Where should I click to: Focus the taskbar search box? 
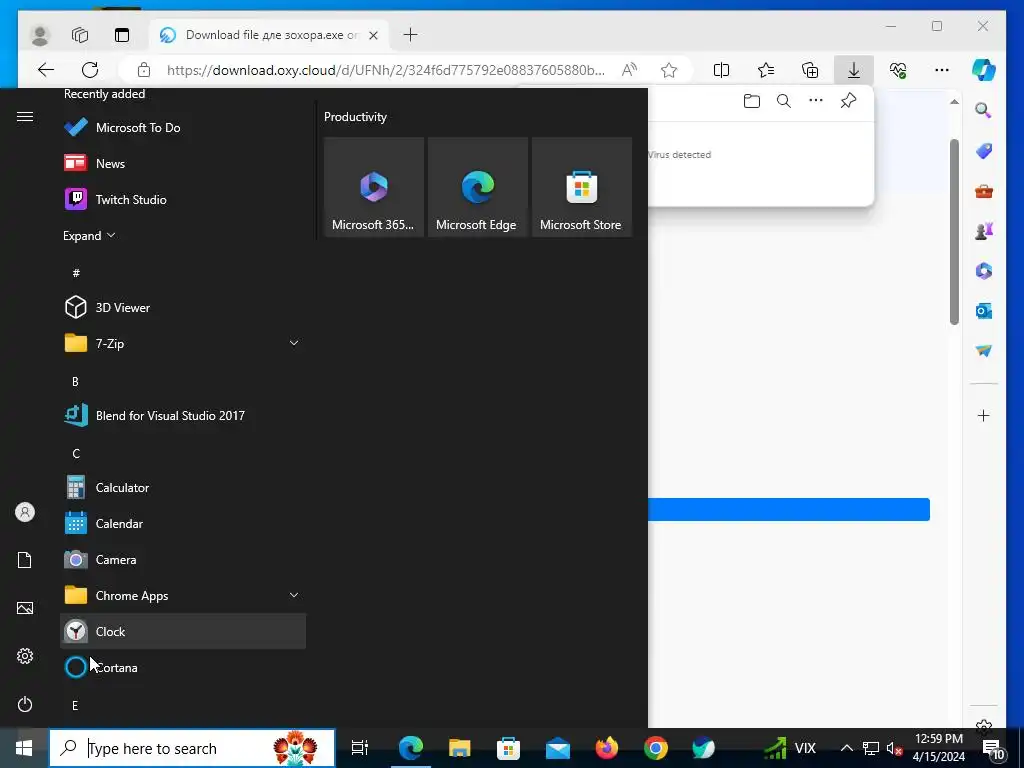(x=192, y=748)
